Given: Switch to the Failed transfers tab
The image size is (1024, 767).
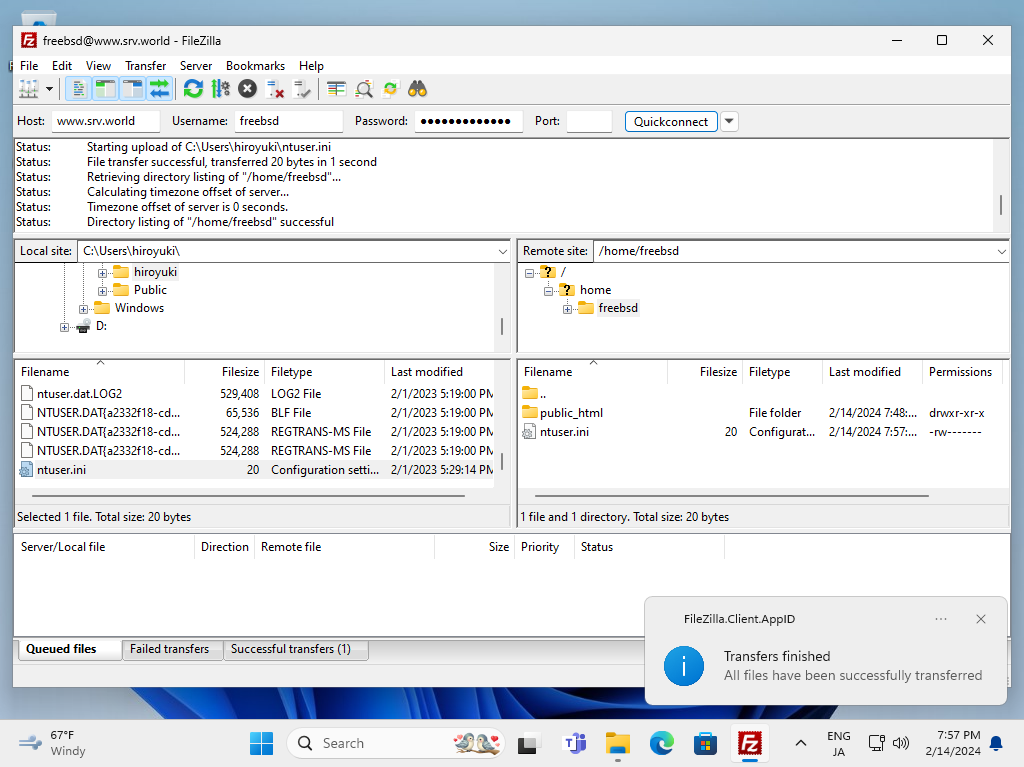Looking at the screenshot, I should 172,649.
